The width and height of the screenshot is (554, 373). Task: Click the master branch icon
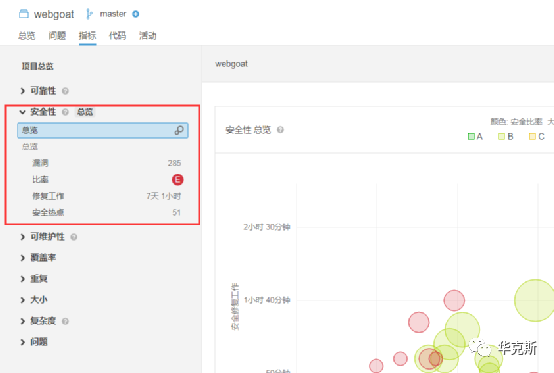point(89,14)
